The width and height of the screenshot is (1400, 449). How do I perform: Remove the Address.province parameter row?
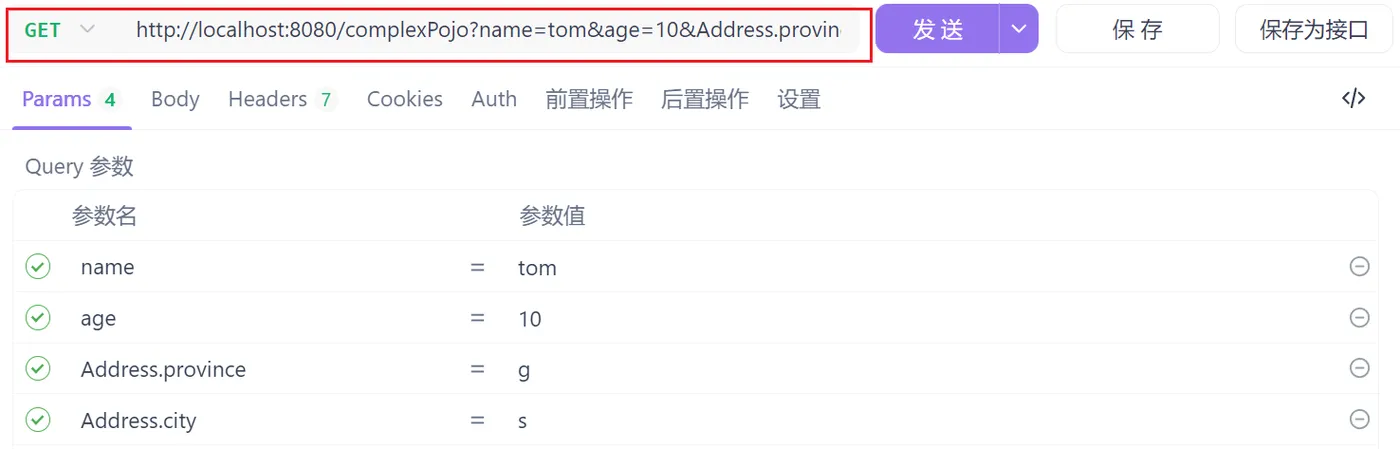1359,368
